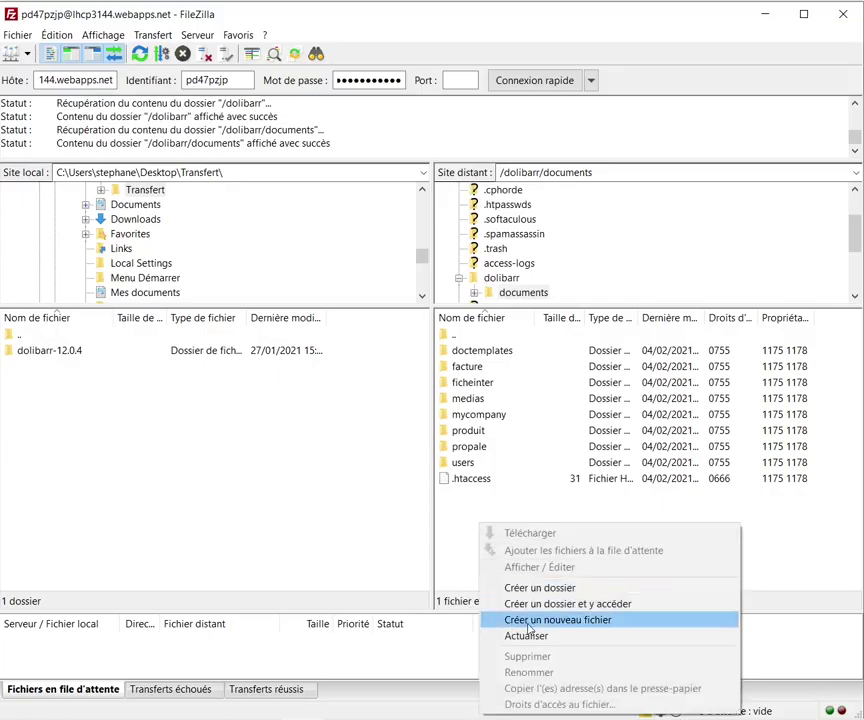Open the Serveur menu
This screenshot has height=720, width=864.
[x=197, y=35]
